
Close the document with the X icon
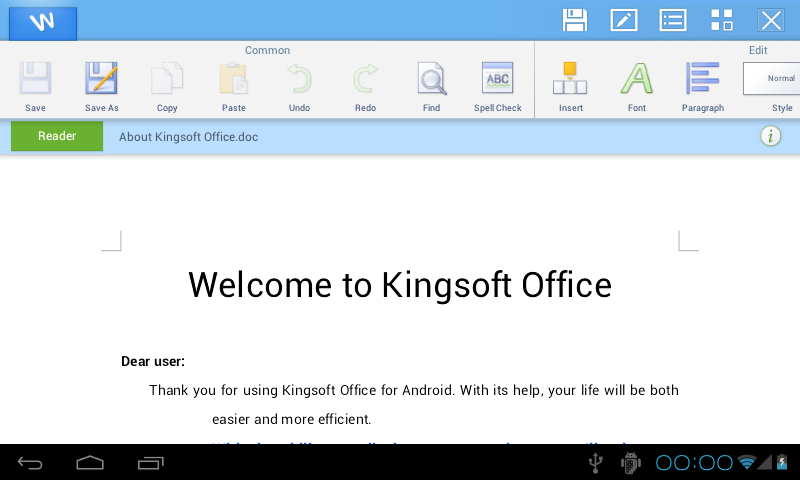pyautogui.click(x=771, y=21)
